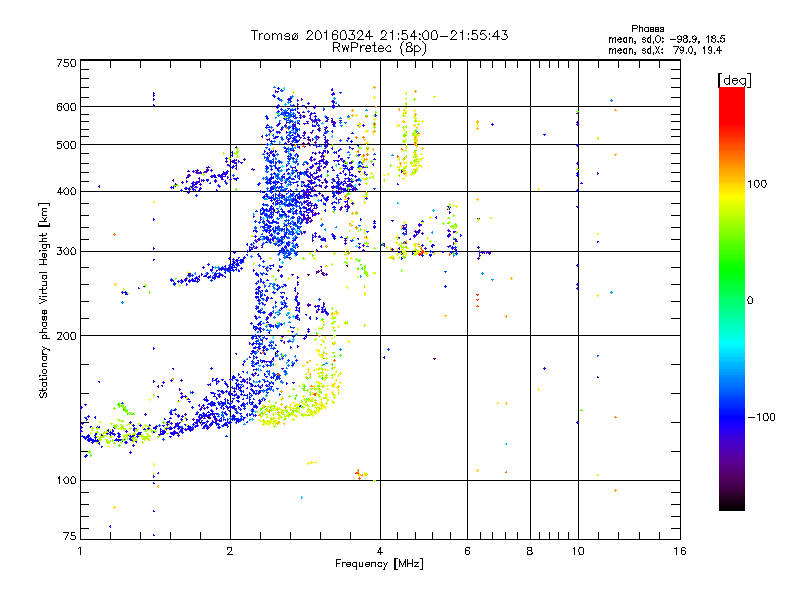The width and height of the screenshot is (800, 600).
Task: Click the y-axis tick label '500'
Action: pos(67,145)
